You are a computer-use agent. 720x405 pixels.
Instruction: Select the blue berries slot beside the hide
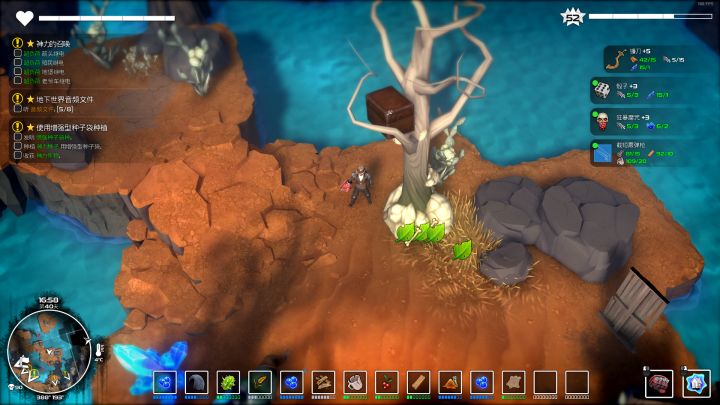tap(482, 382)
